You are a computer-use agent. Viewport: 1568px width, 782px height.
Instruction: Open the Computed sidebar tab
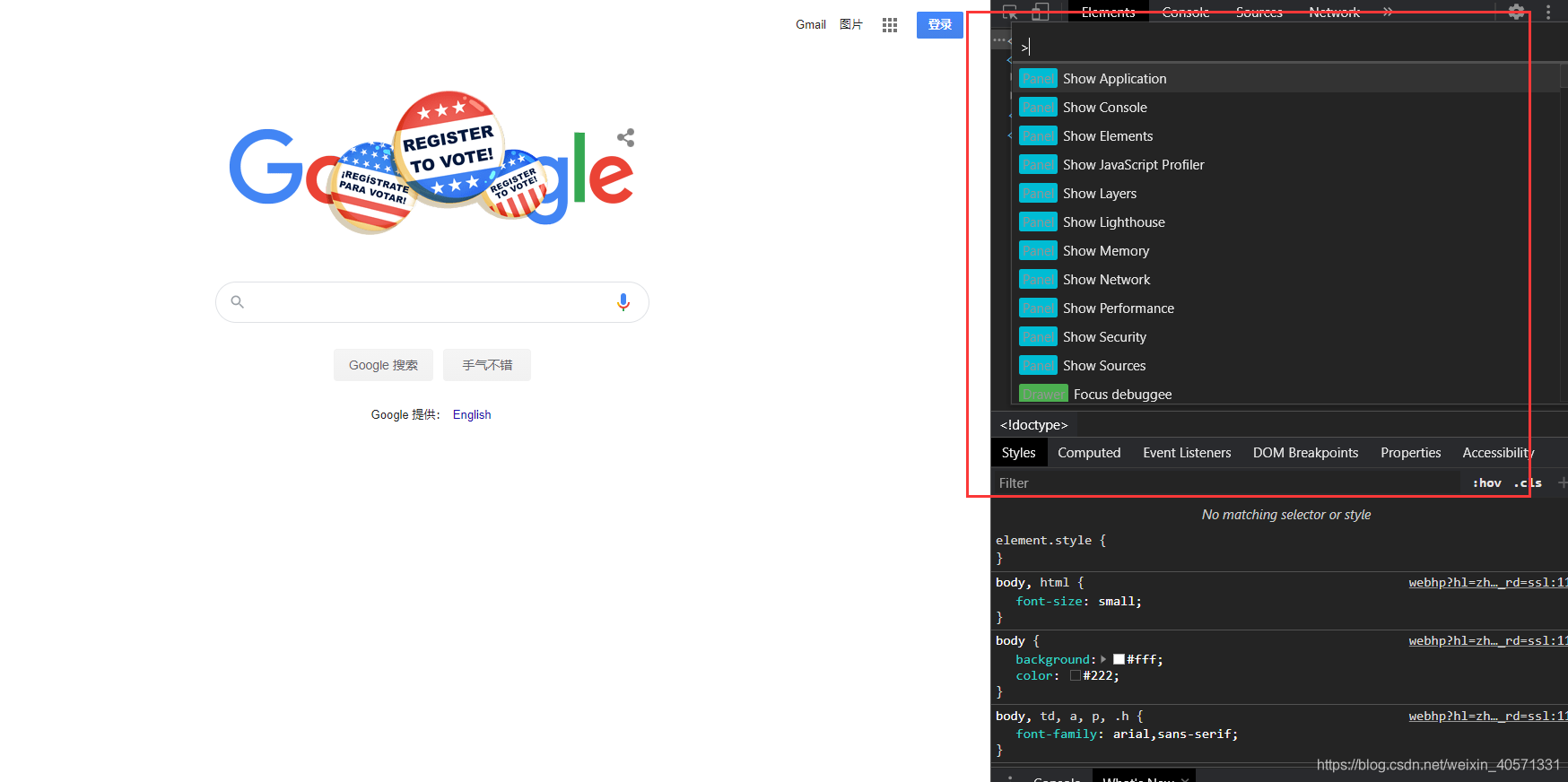pyautogui.click(x=1089, y=453)
